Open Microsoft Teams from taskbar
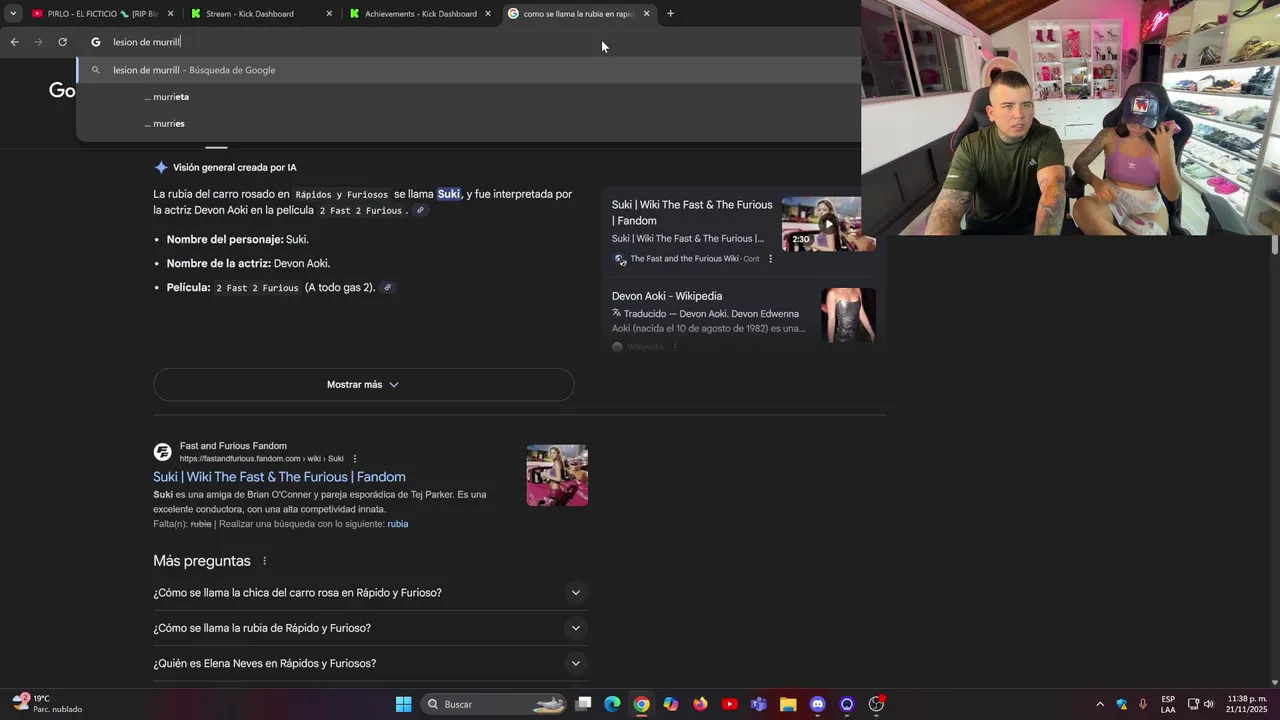 tap(759, 704)
